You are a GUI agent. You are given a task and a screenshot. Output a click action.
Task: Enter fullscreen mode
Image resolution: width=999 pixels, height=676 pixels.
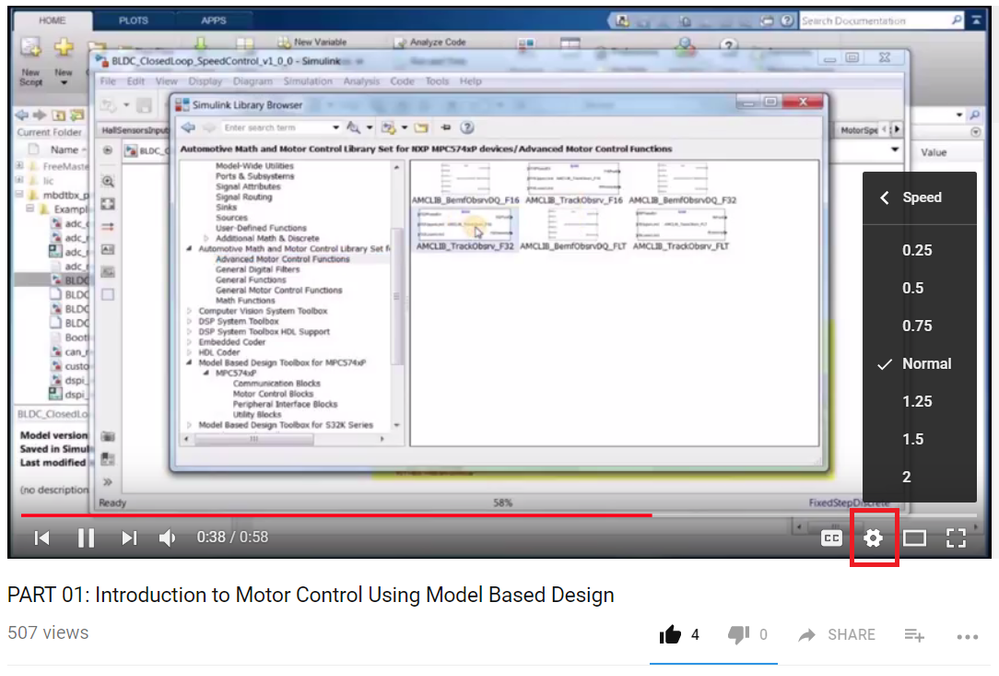[x=956, y=538]
